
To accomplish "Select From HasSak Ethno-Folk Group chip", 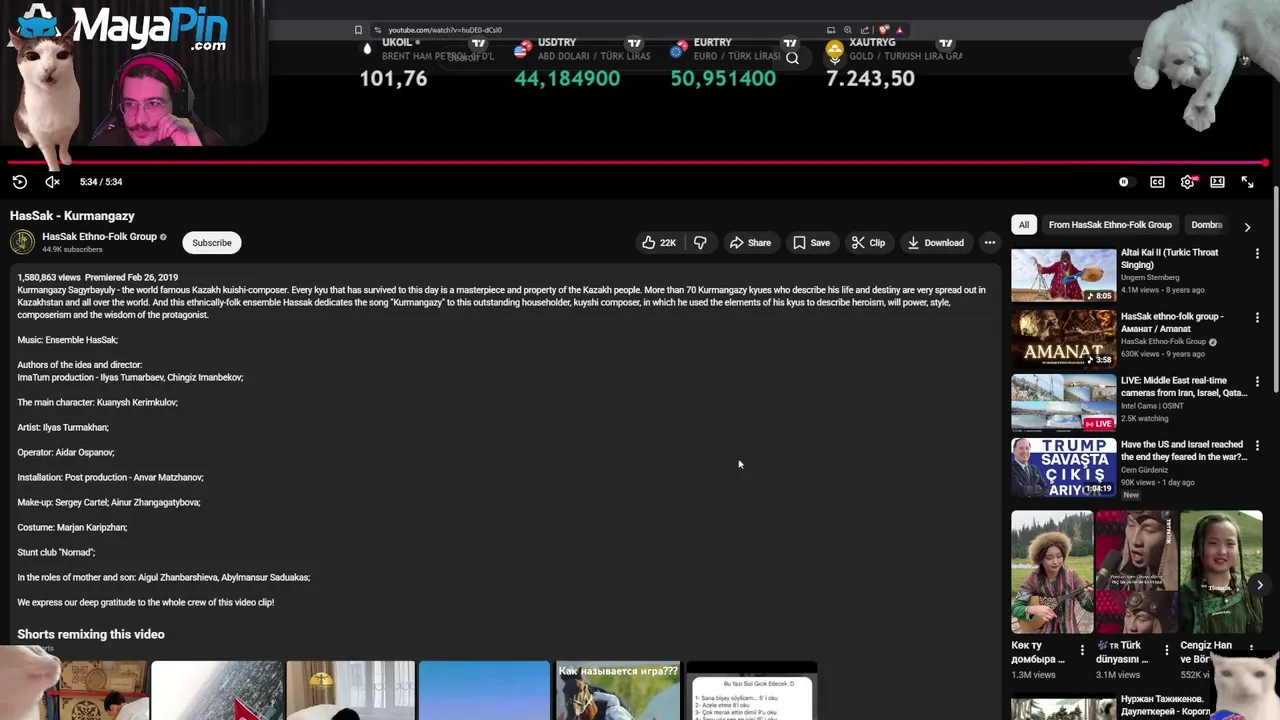I will pyautogui.click(x=1110, y=225).
